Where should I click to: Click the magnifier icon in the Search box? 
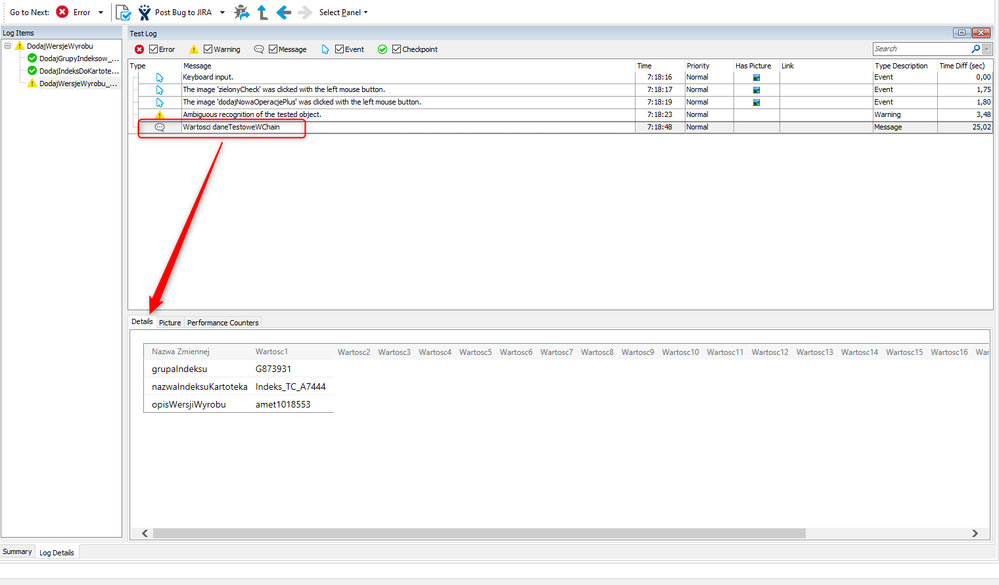tap(975, 48)
